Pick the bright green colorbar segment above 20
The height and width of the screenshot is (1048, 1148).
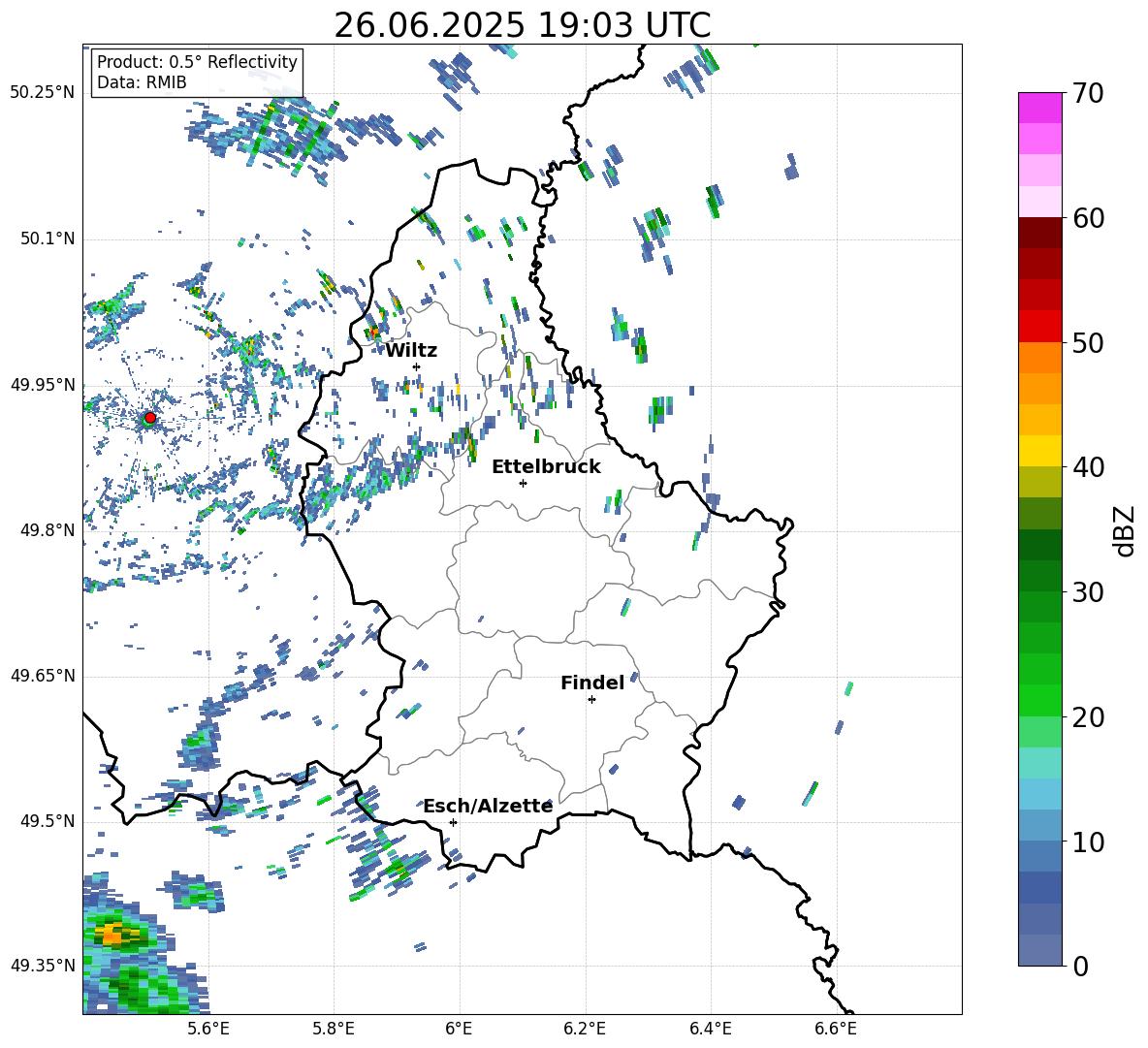tap(1039, 700)
